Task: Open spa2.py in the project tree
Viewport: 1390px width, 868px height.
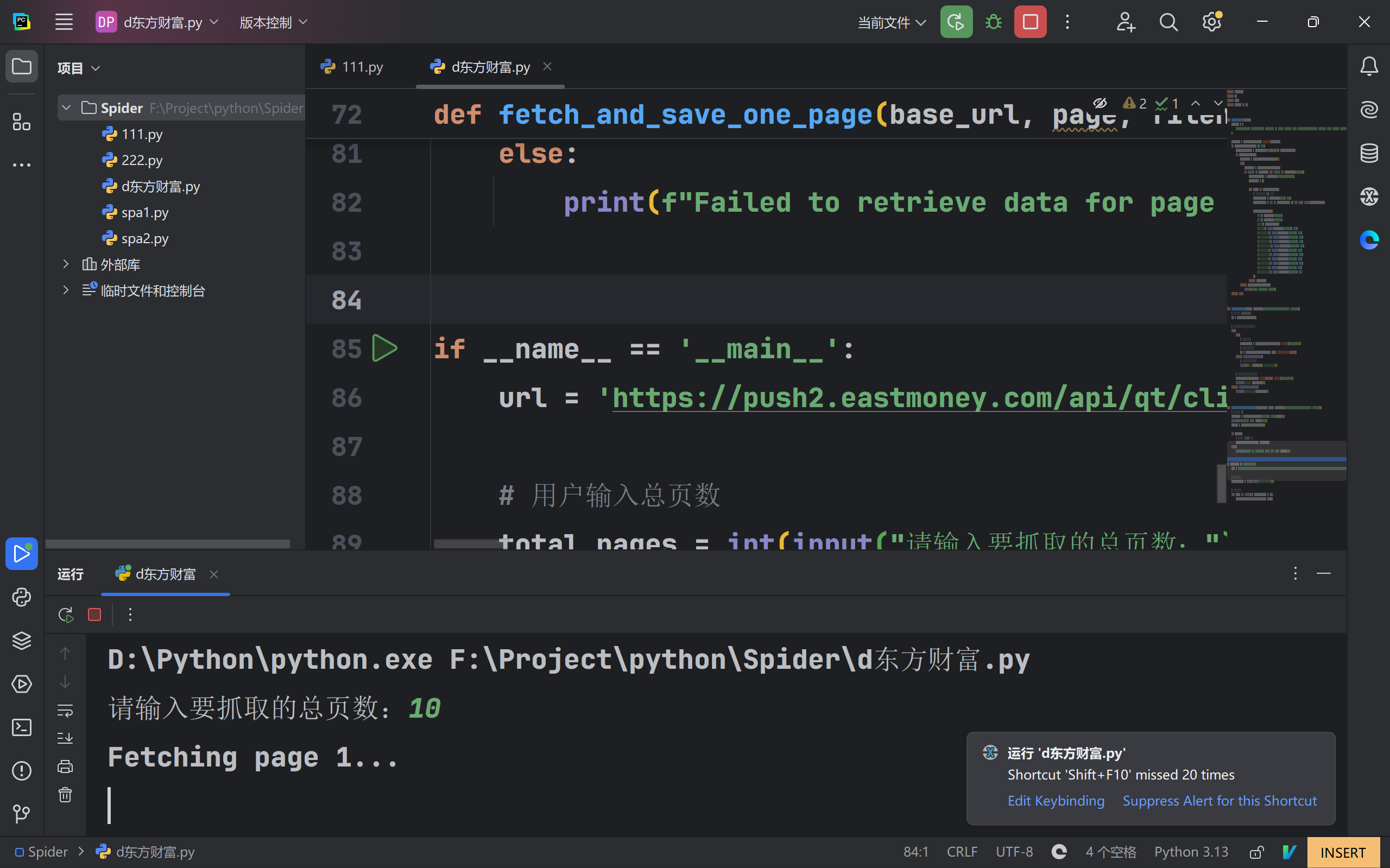Action: click(x=144, y=238)
